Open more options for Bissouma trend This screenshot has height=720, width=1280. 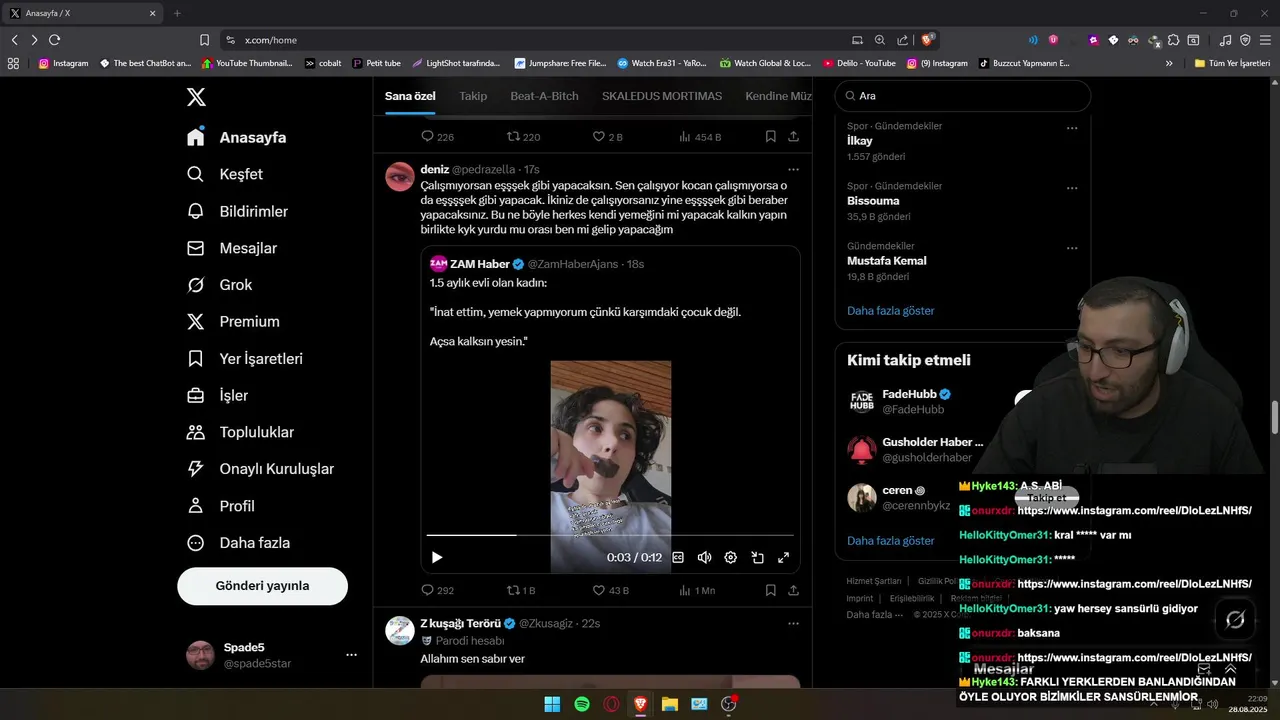(x=1072, y=188)
